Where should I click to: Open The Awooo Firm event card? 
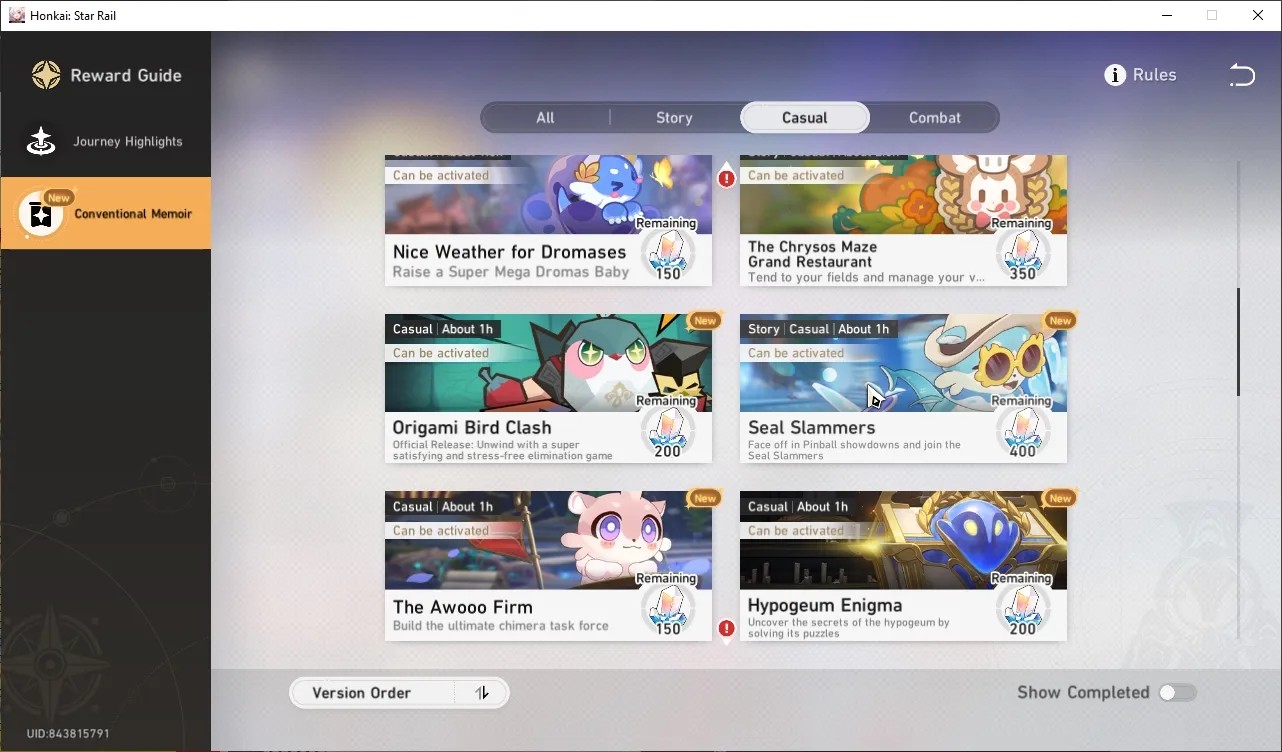click(548, 566)
